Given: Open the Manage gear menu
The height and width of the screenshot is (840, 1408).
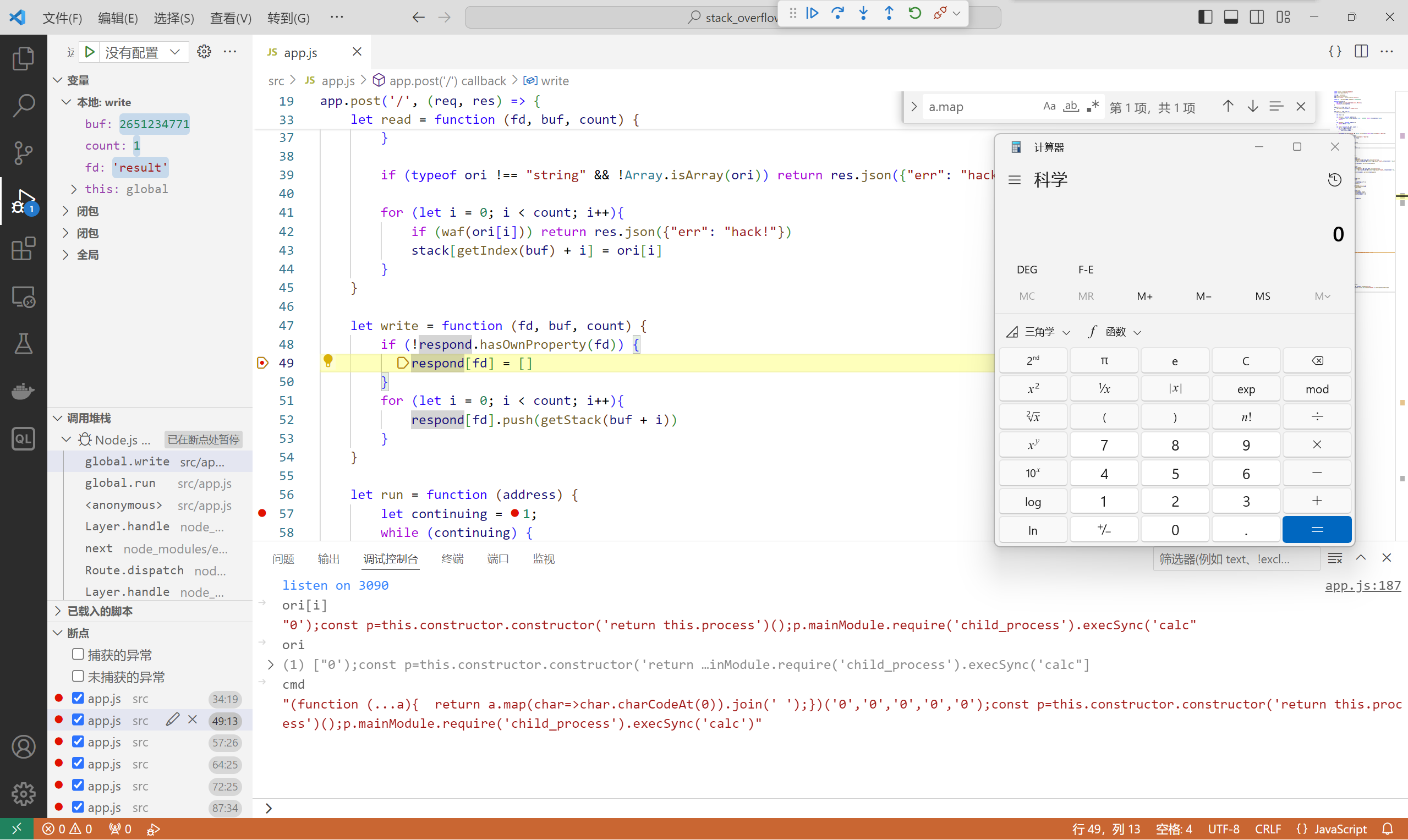Looking at the screenshot, I should click(23, 794).
